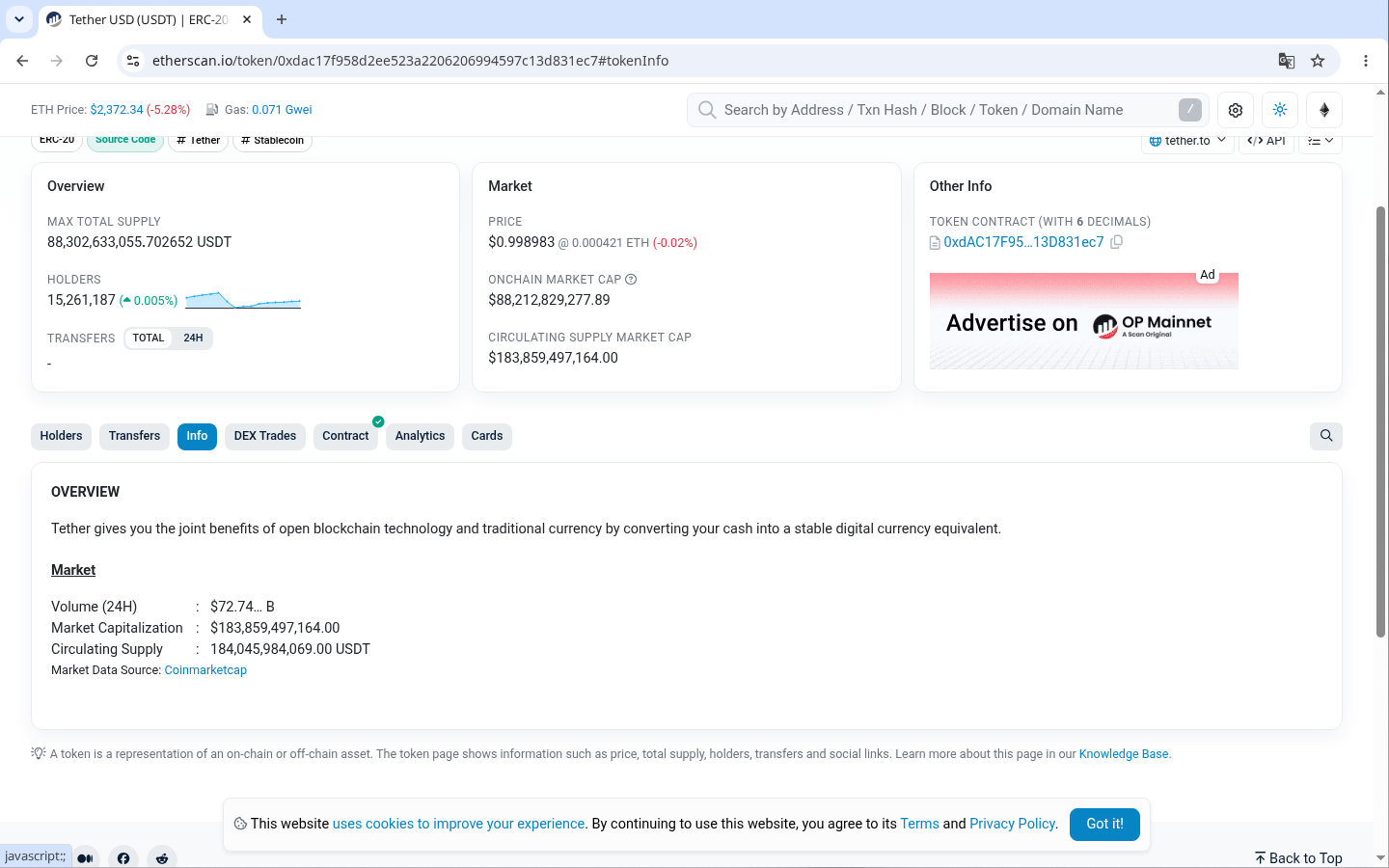Open a new browser tab

282,19
